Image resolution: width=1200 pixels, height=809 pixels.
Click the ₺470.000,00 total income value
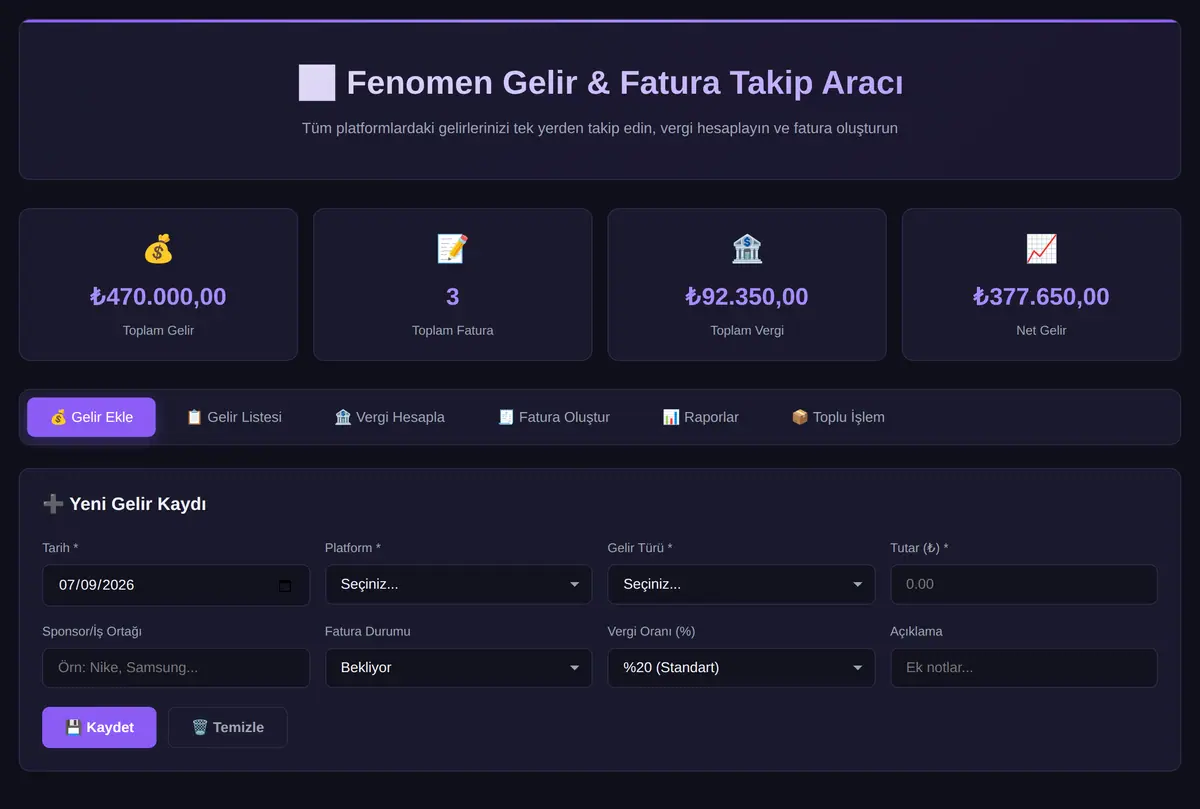158,297
